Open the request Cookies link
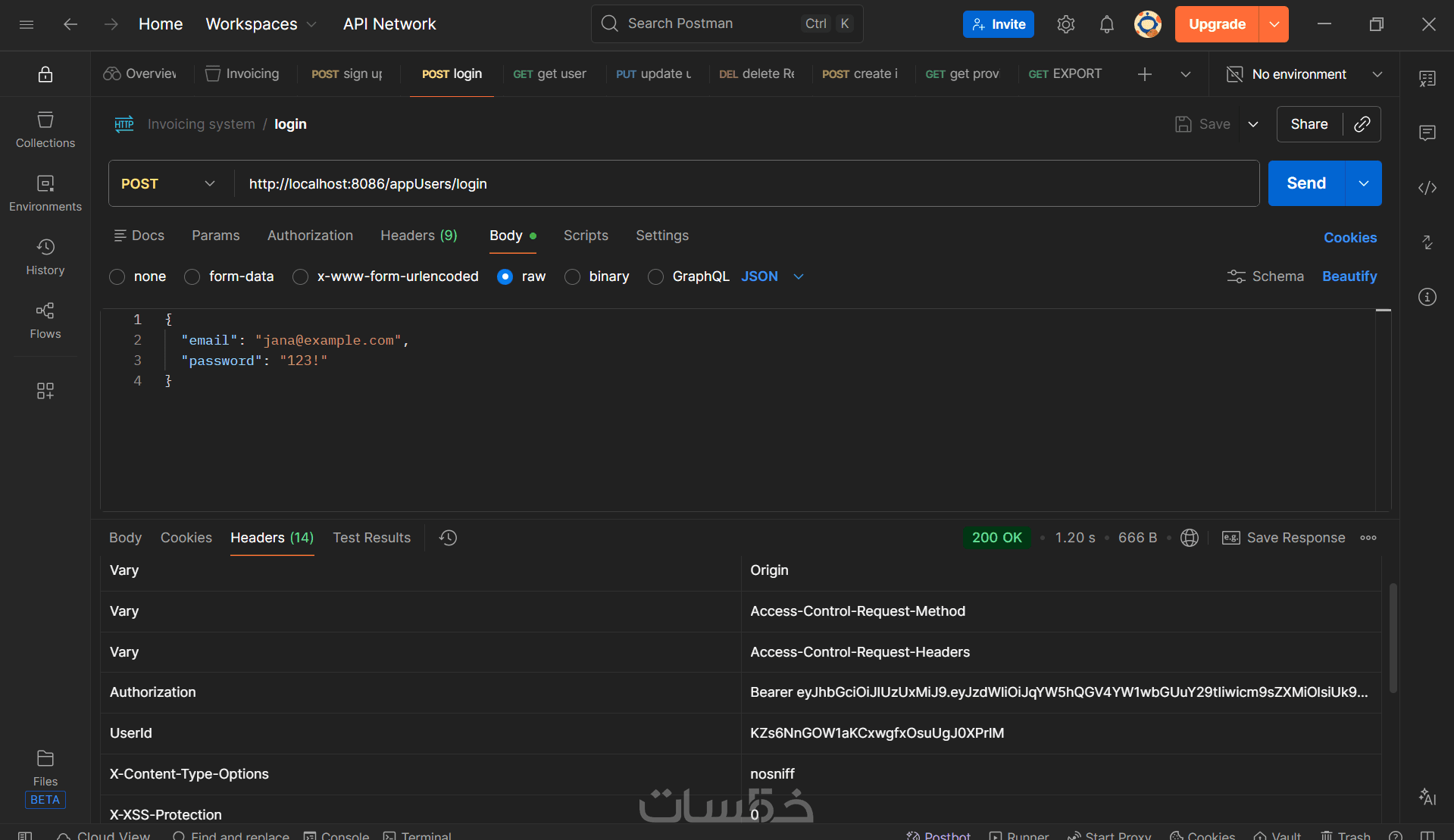The height and width of the screenshot is (840, 1454). pyautogui.click(x=1350, y=238)
